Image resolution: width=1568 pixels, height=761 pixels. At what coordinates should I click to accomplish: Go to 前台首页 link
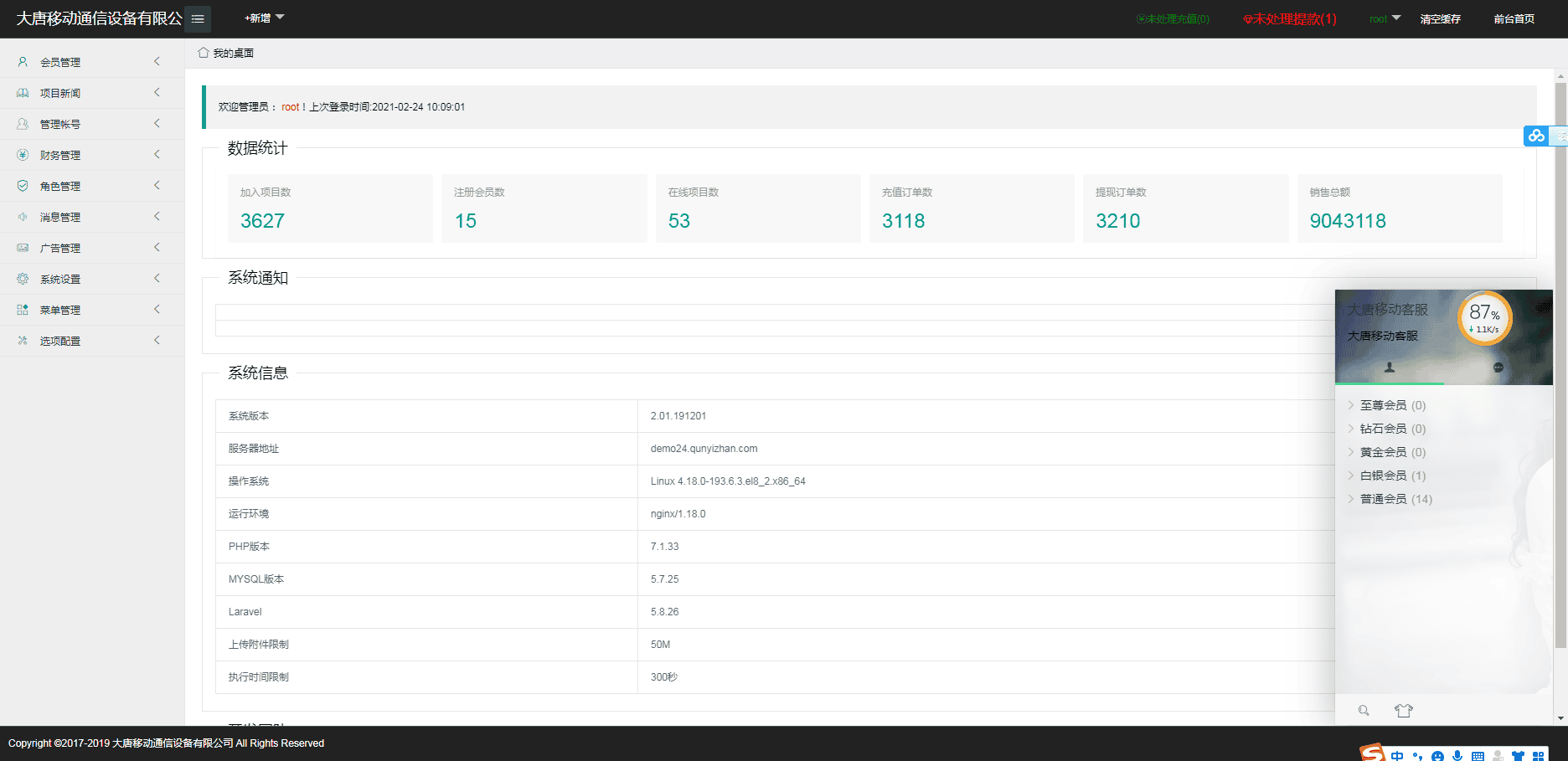(x=1514, y=18)
